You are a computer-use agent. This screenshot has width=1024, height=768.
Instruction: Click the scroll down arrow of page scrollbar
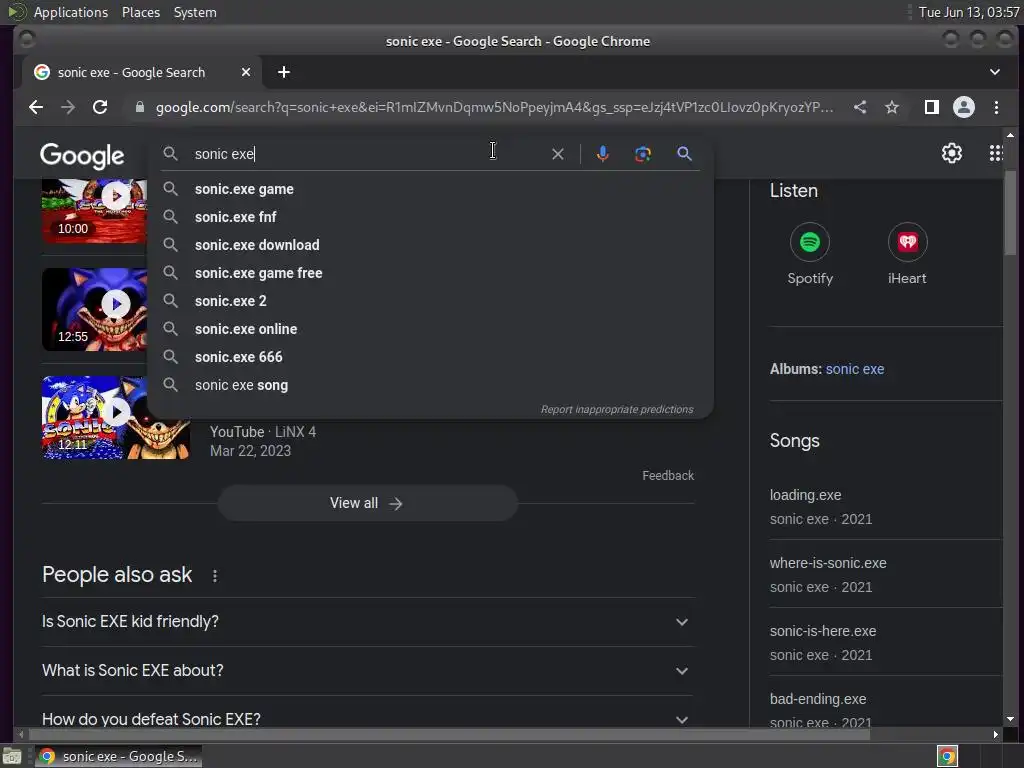[1010, 719]
